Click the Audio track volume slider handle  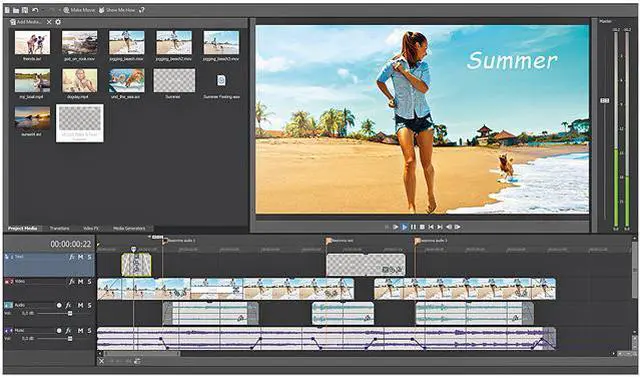click(x=70, y=314)
